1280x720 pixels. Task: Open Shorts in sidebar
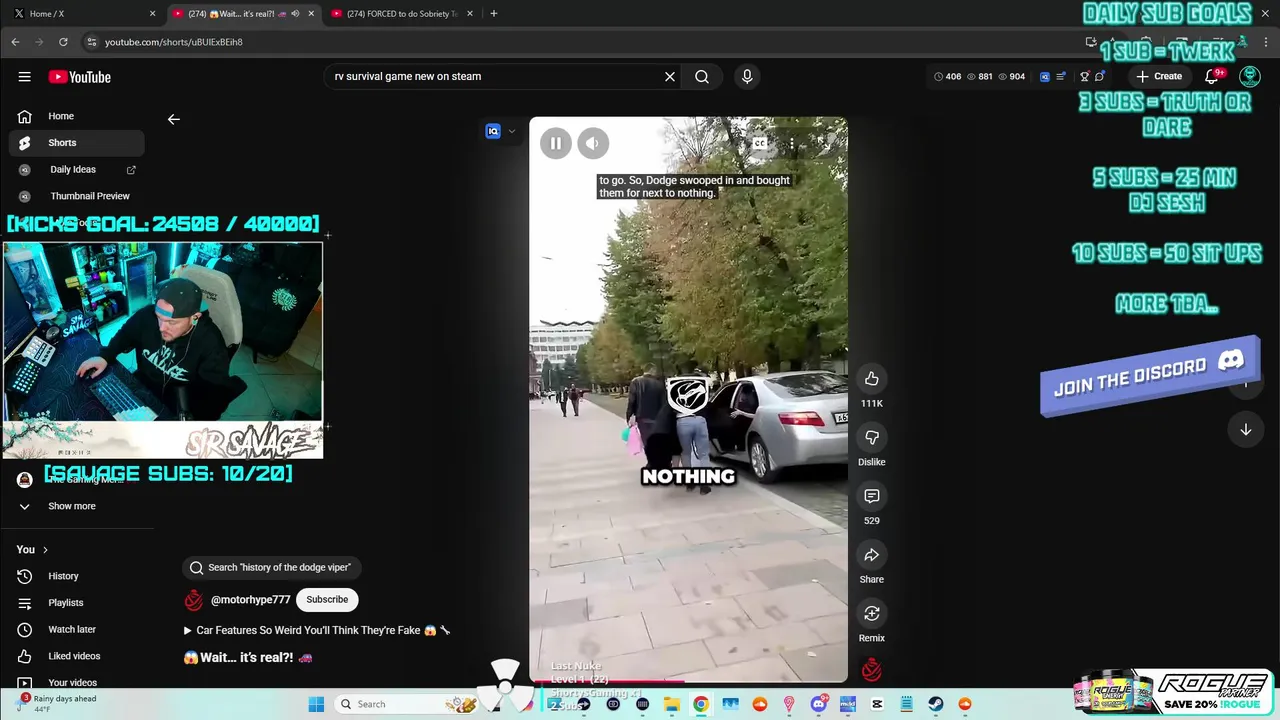[76, 143]
